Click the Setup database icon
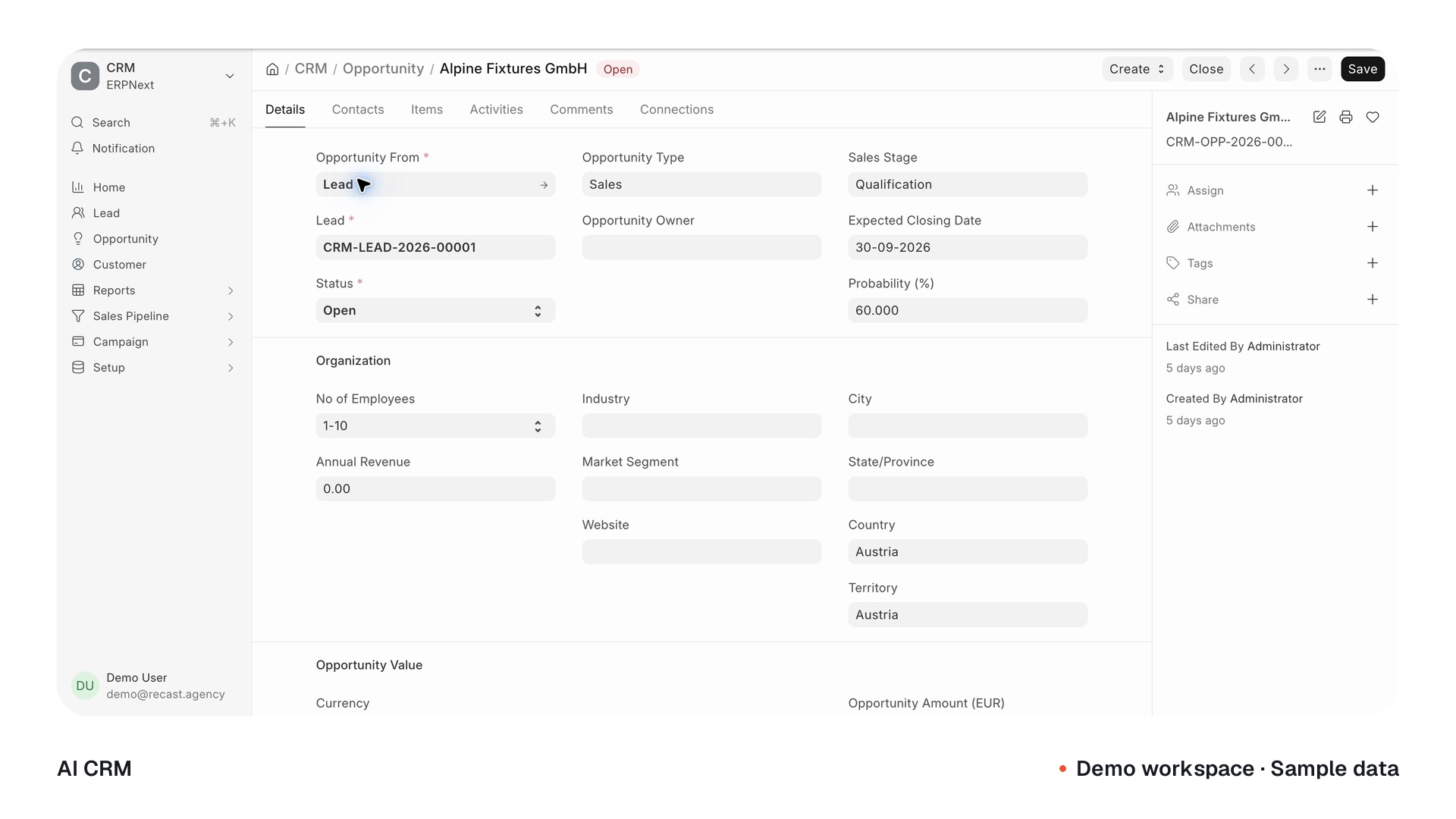The height and width of the screenshot is (819, 1456). tap(78, 367)
